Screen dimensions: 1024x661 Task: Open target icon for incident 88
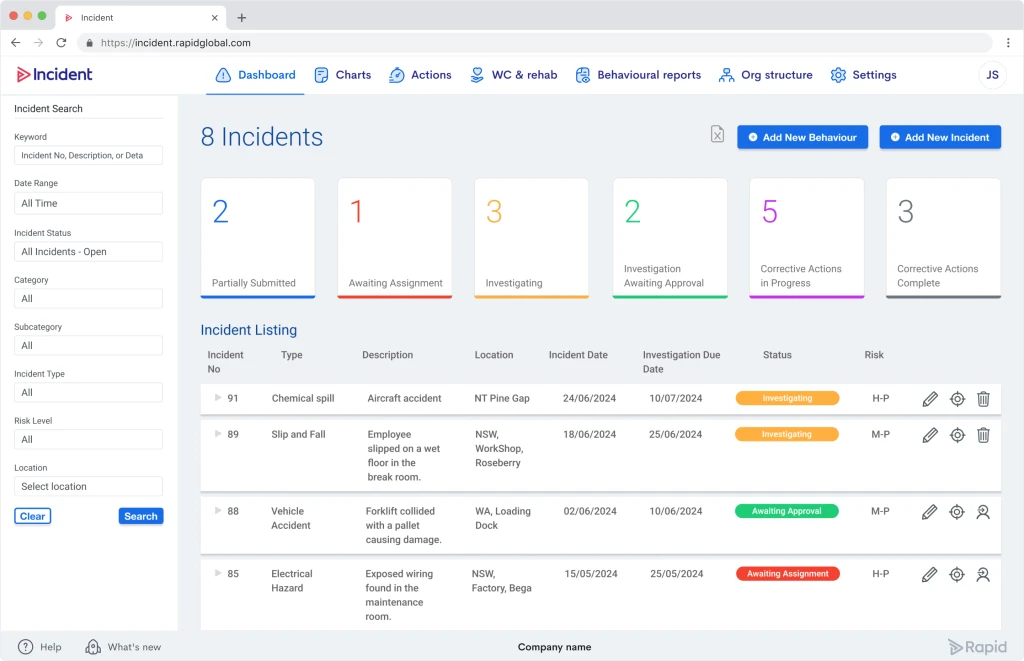(957, 512)
